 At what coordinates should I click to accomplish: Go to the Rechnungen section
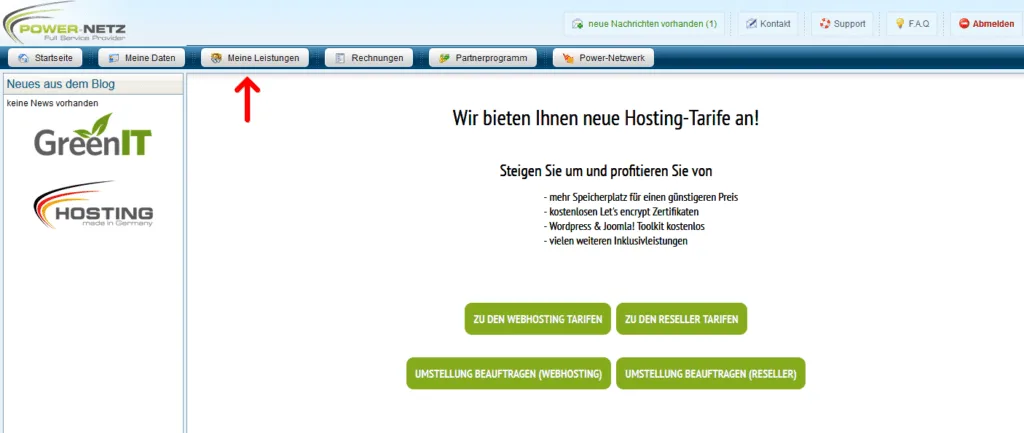pyautogui.click(x=369, y=59)
